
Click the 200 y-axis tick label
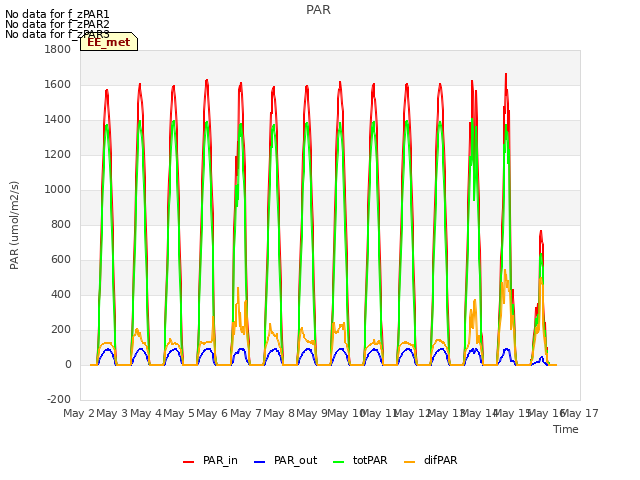pyautogui.click(x=61, y=329)
